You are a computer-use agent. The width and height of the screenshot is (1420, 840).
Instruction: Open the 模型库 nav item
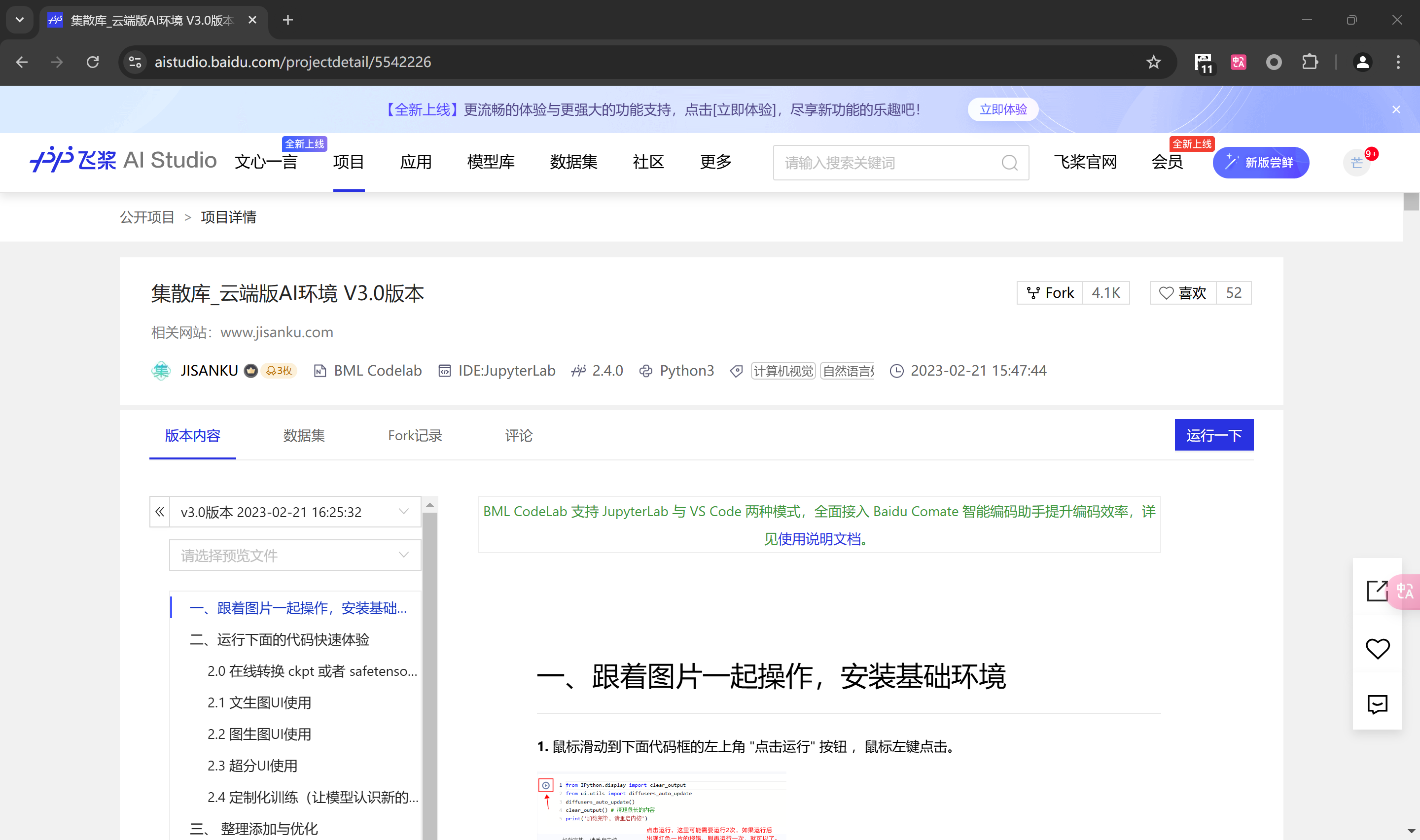pos(491,162)
